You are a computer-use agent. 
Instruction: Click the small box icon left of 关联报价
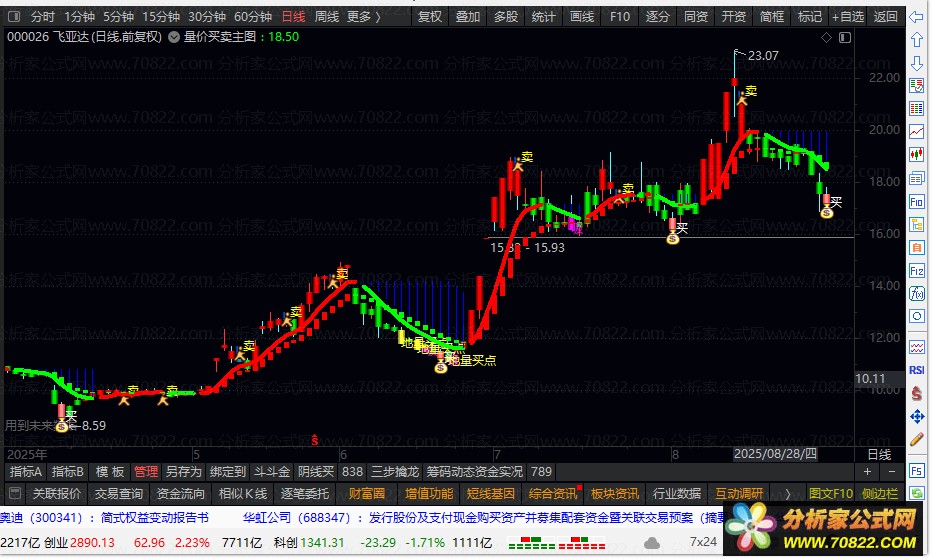(x=15, y=494)
